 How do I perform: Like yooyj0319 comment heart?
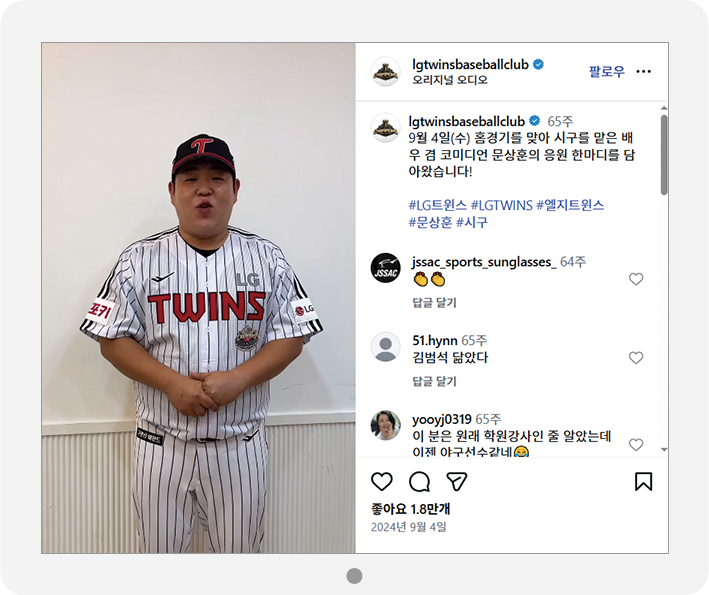[x=636, y=444]
